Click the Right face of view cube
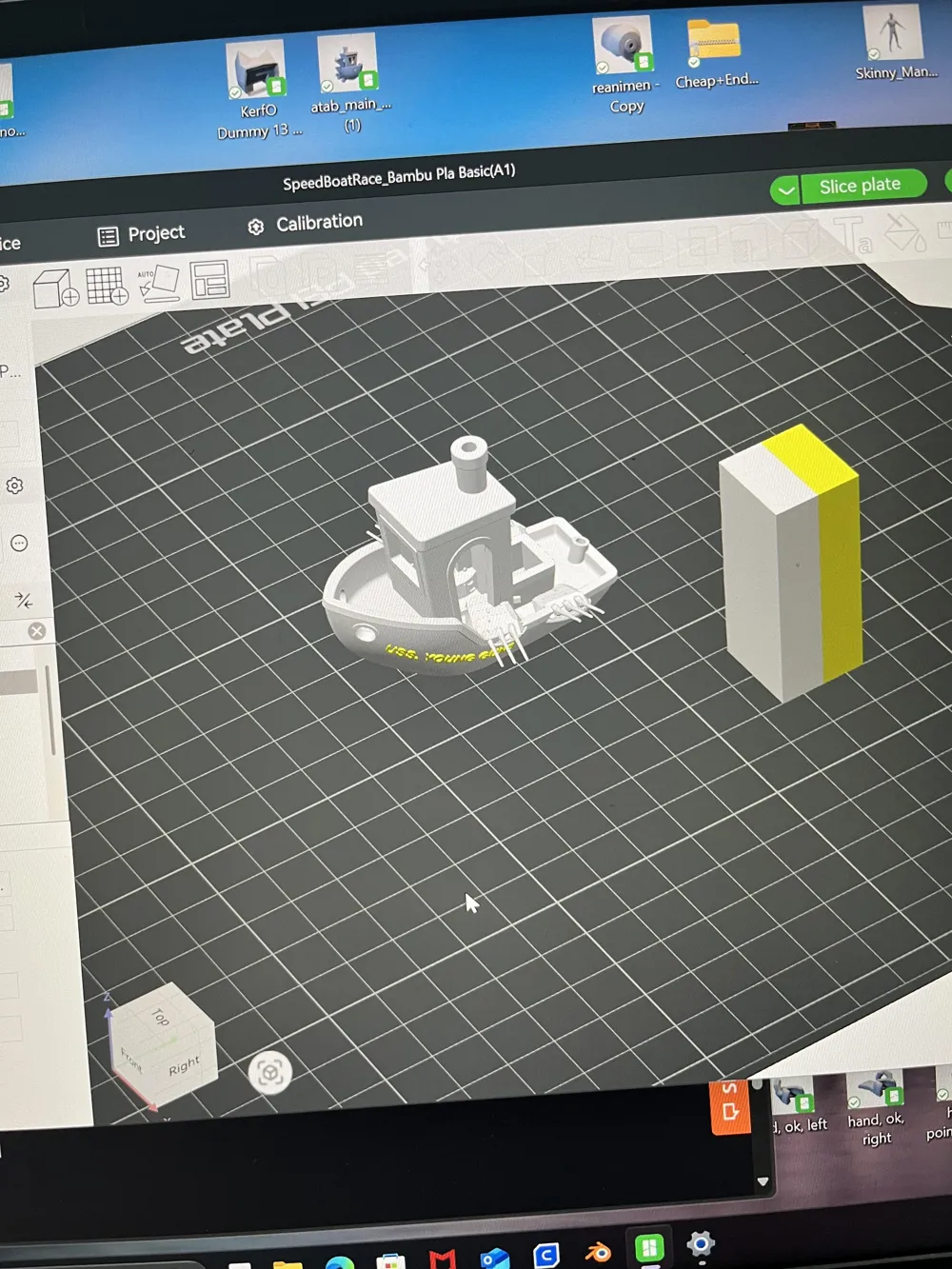 (183, 1064)
